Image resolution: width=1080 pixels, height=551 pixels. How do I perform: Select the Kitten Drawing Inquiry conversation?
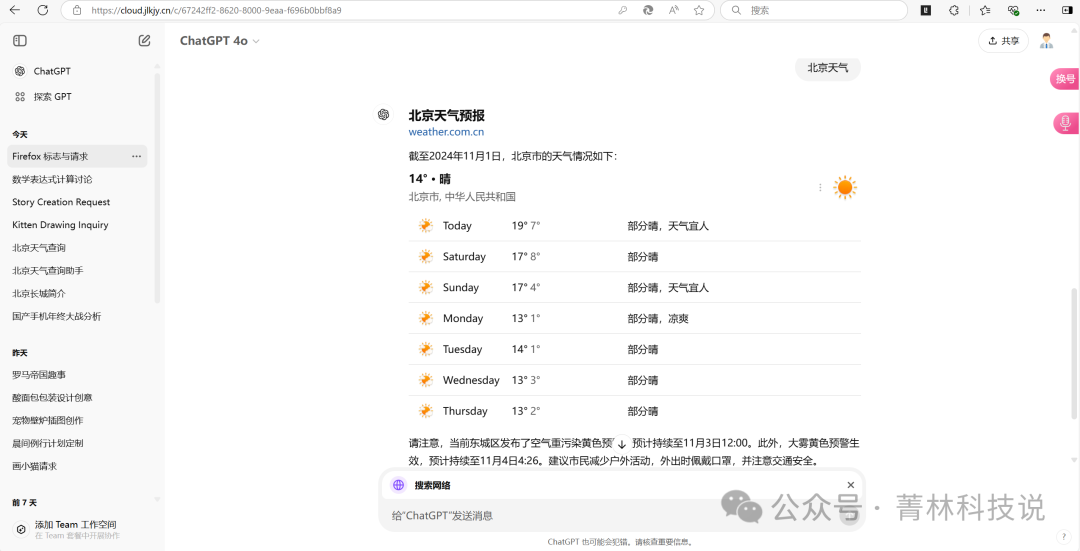pos(60,225)
